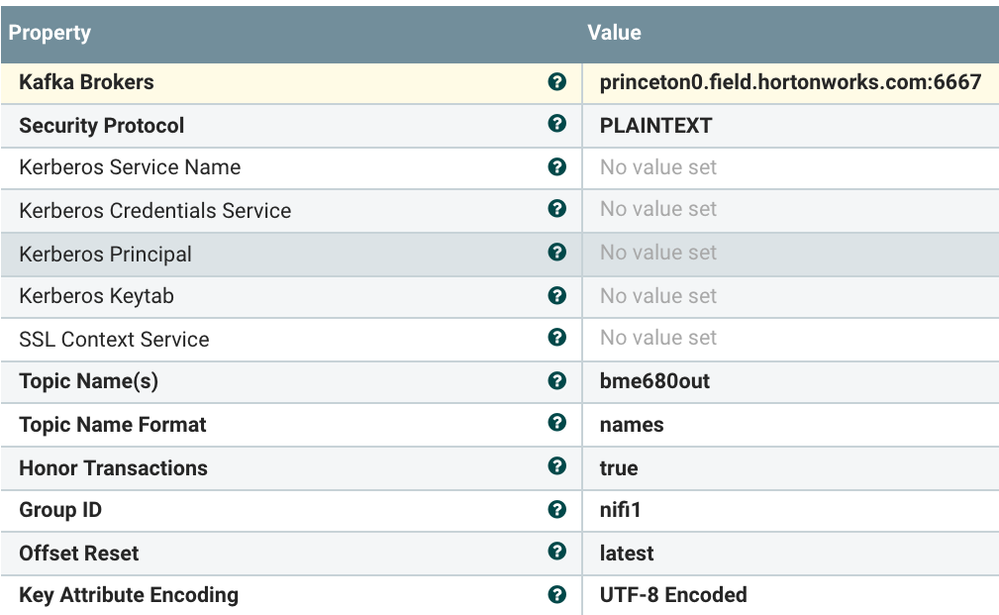The image size is (999, 615).
Task: Click the Topic Name Format help icon
Action: pyautogui.click(x=558, y=423)
